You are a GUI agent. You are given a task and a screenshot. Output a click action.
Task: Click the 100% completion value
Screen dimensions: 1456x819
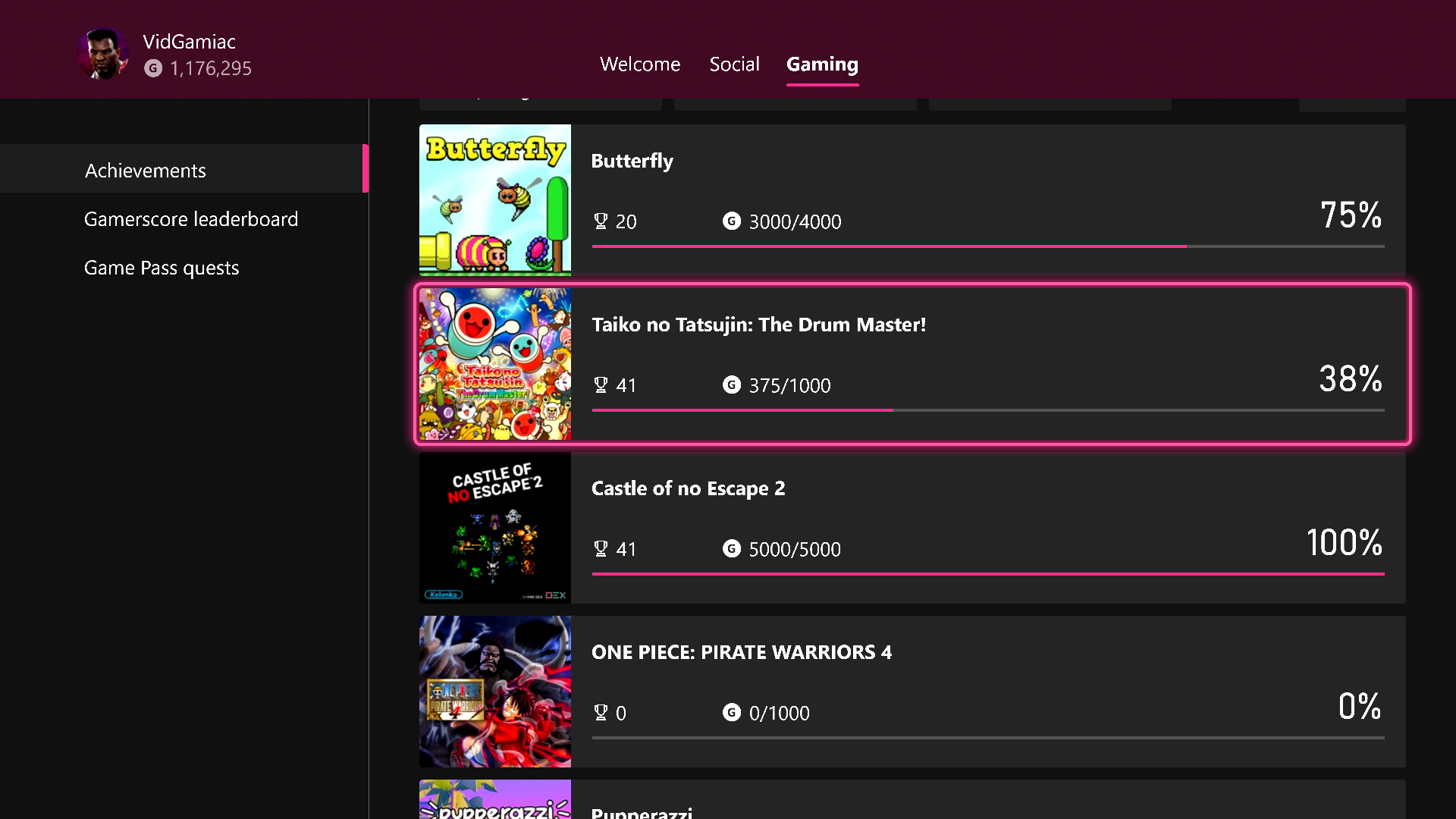pyautogui.click(x=1344, y=543)
